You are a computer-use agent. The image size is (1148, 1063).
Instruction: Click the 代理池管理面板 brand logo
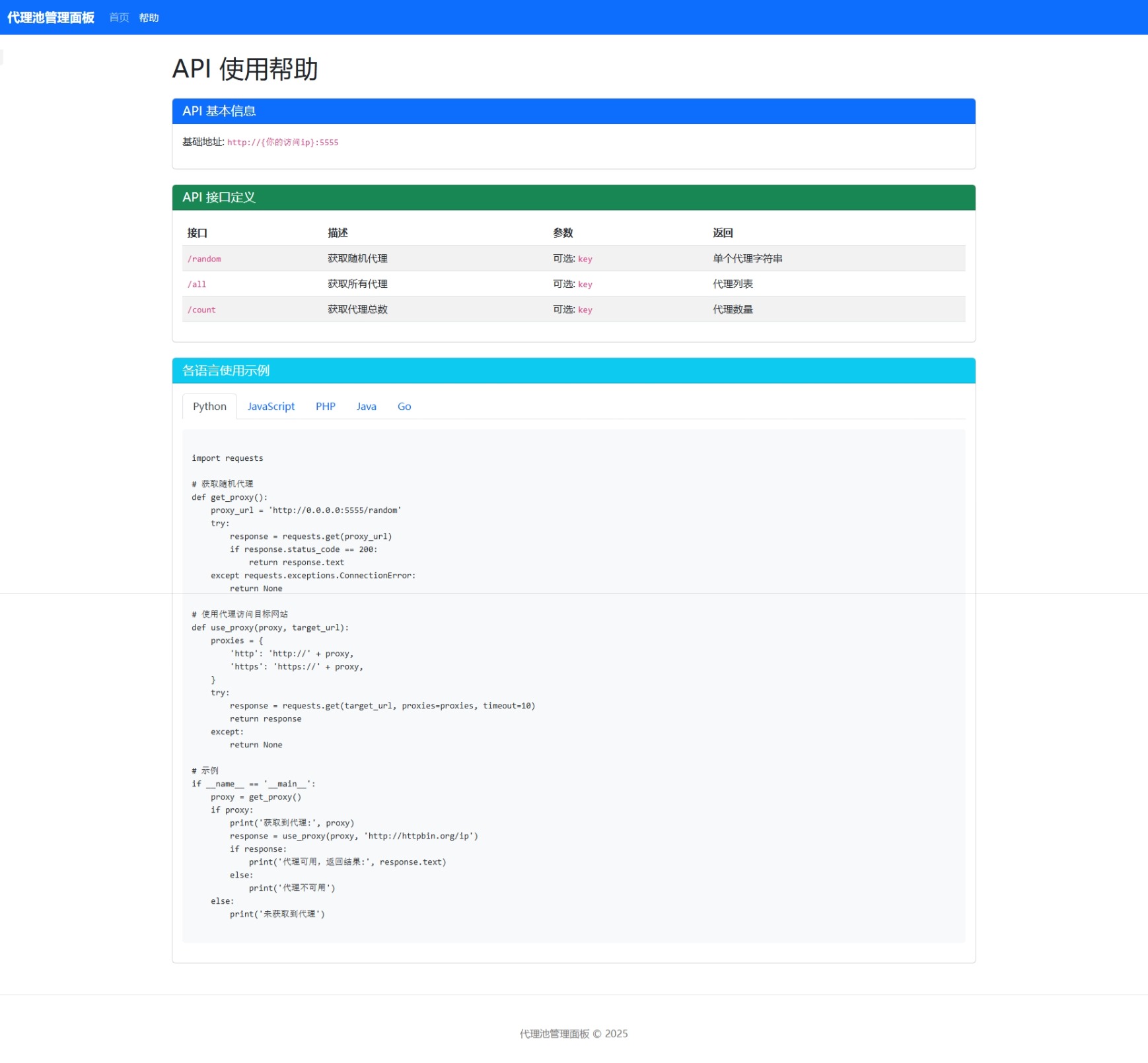click(x=51, y=18)
